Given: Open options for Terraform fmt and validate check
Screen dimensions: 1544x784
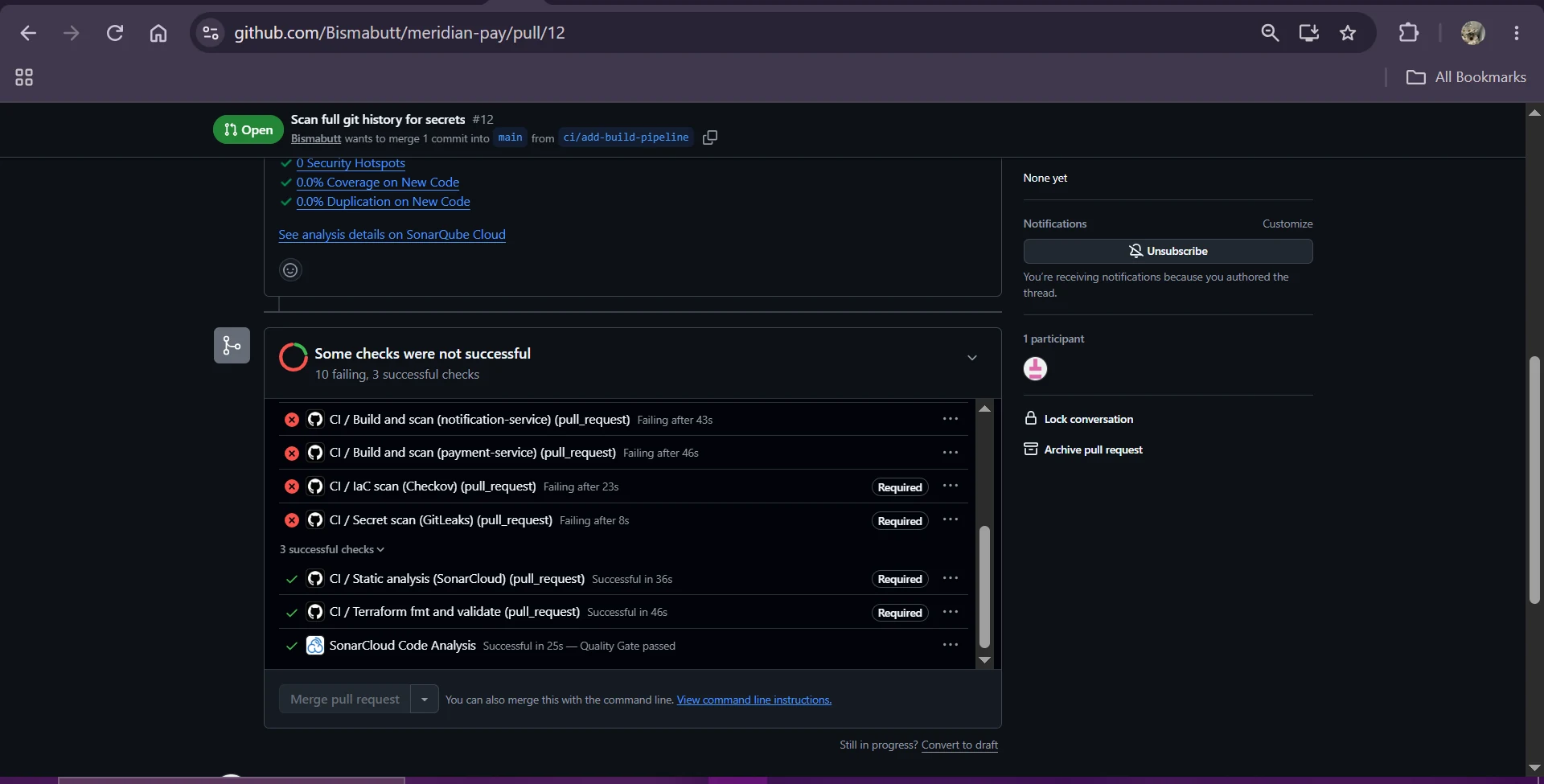Looking at the screenshot, I should 951,612.
